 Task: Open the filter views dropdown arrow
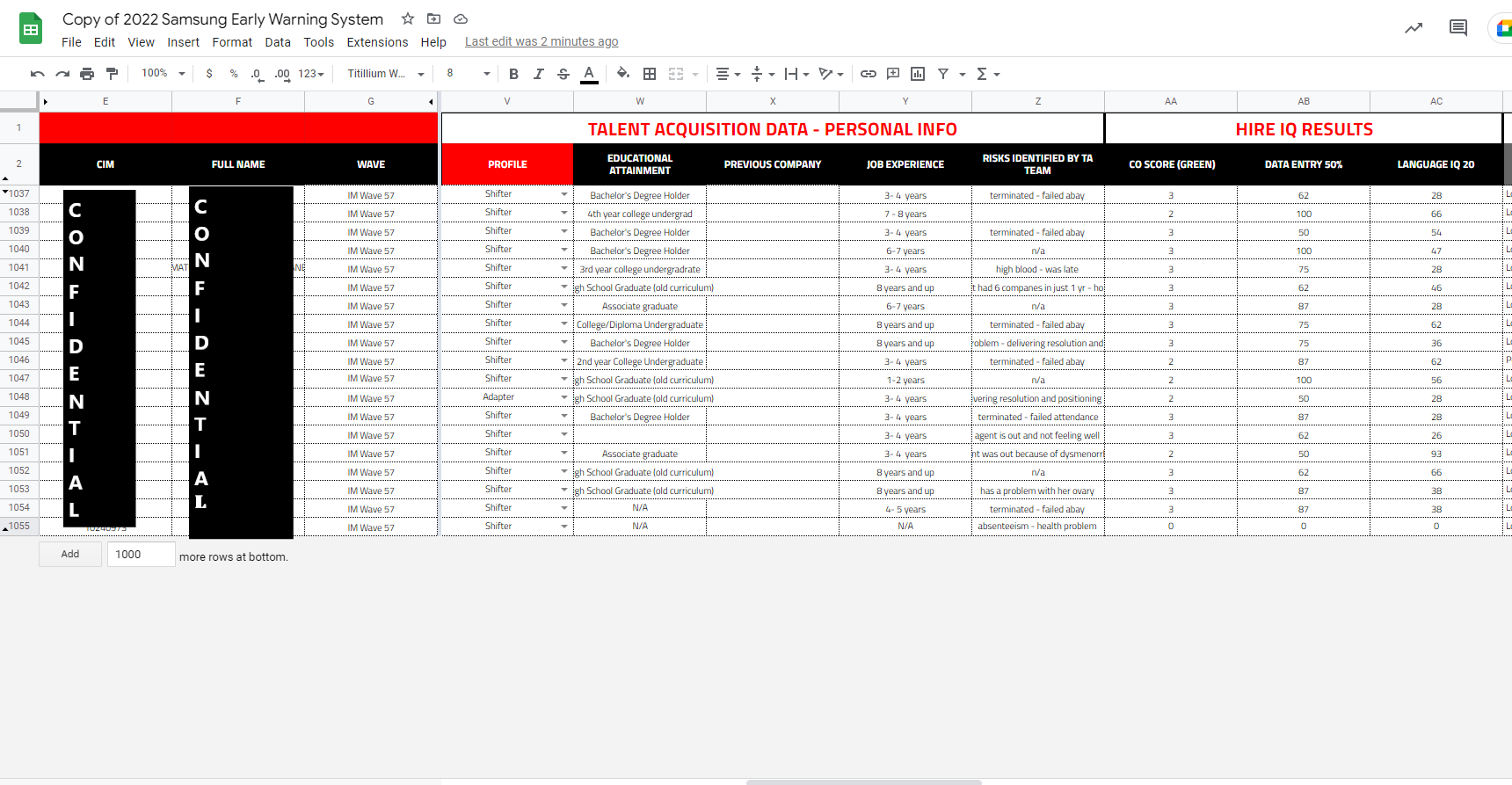[x=963, y=75]
